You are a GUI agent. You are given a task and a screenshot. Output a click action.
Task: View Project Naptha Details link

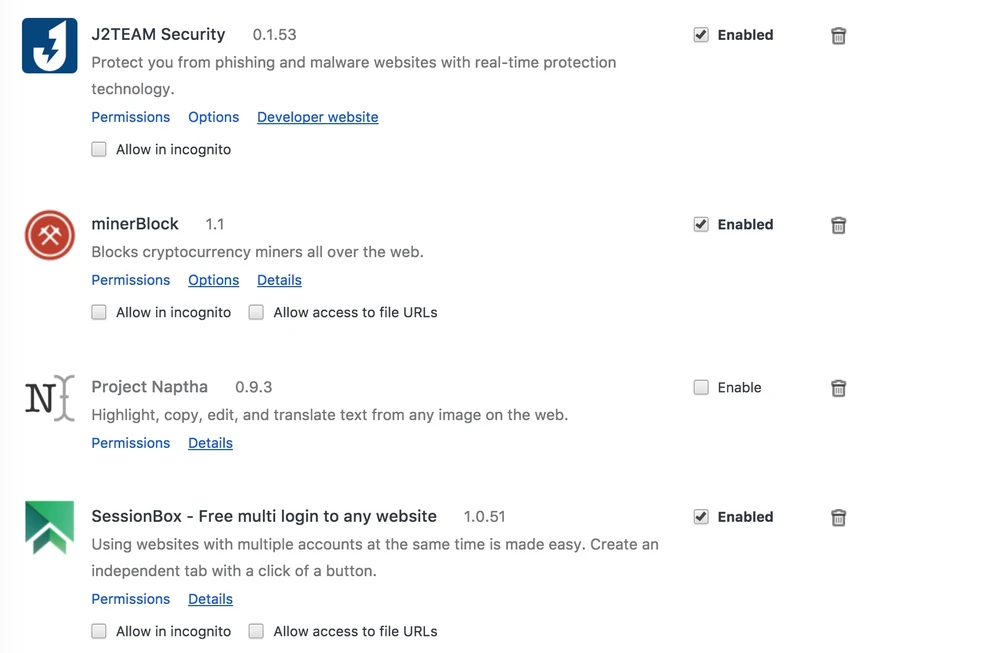pos(210,443)
